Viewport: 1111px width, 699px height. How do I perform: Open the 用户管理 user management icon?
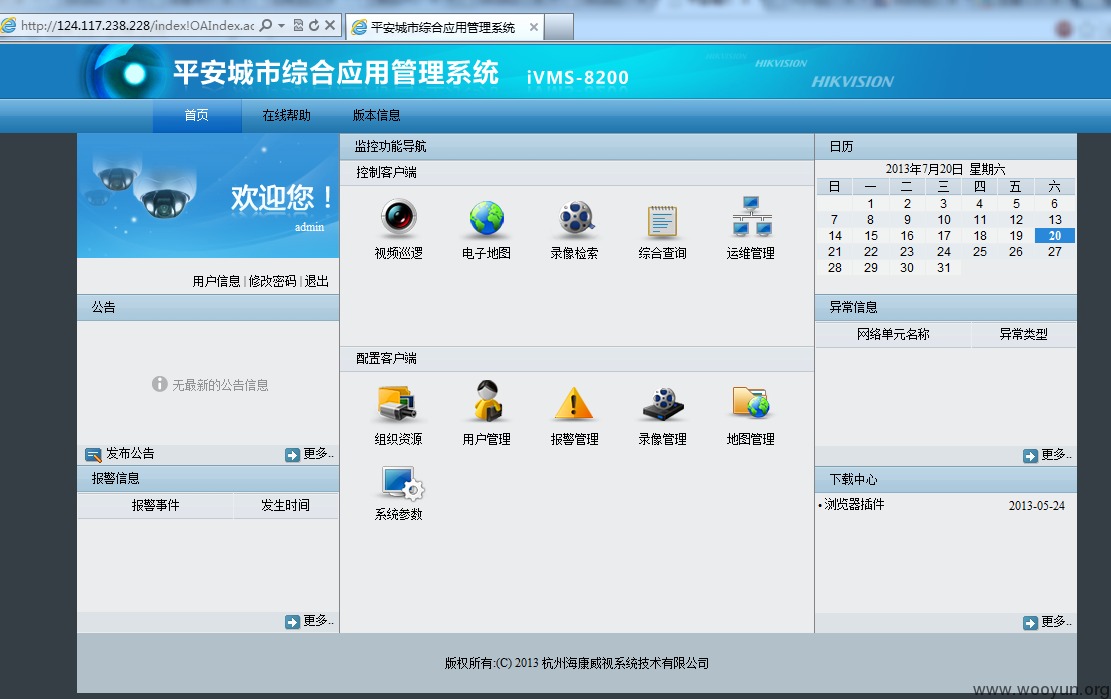click(487, 401)
